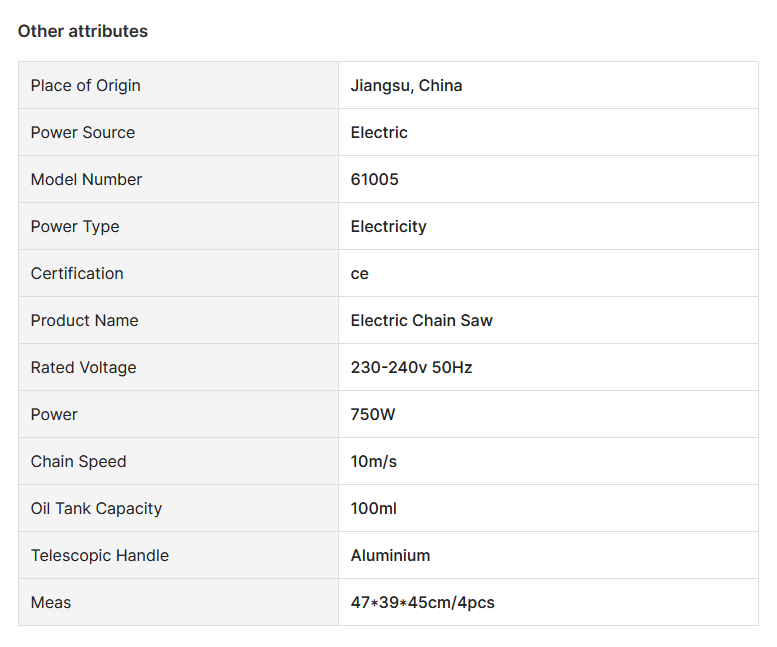
Task: Click the 'Jiangsu, China' value
Action: tap(406, 85)
